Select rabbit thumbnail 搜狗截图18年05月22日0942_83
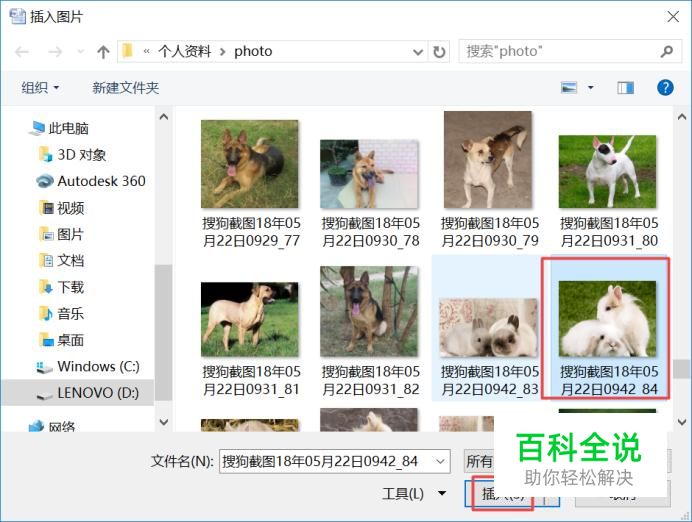This screenshot has width=692, height=522. point(486,328)
